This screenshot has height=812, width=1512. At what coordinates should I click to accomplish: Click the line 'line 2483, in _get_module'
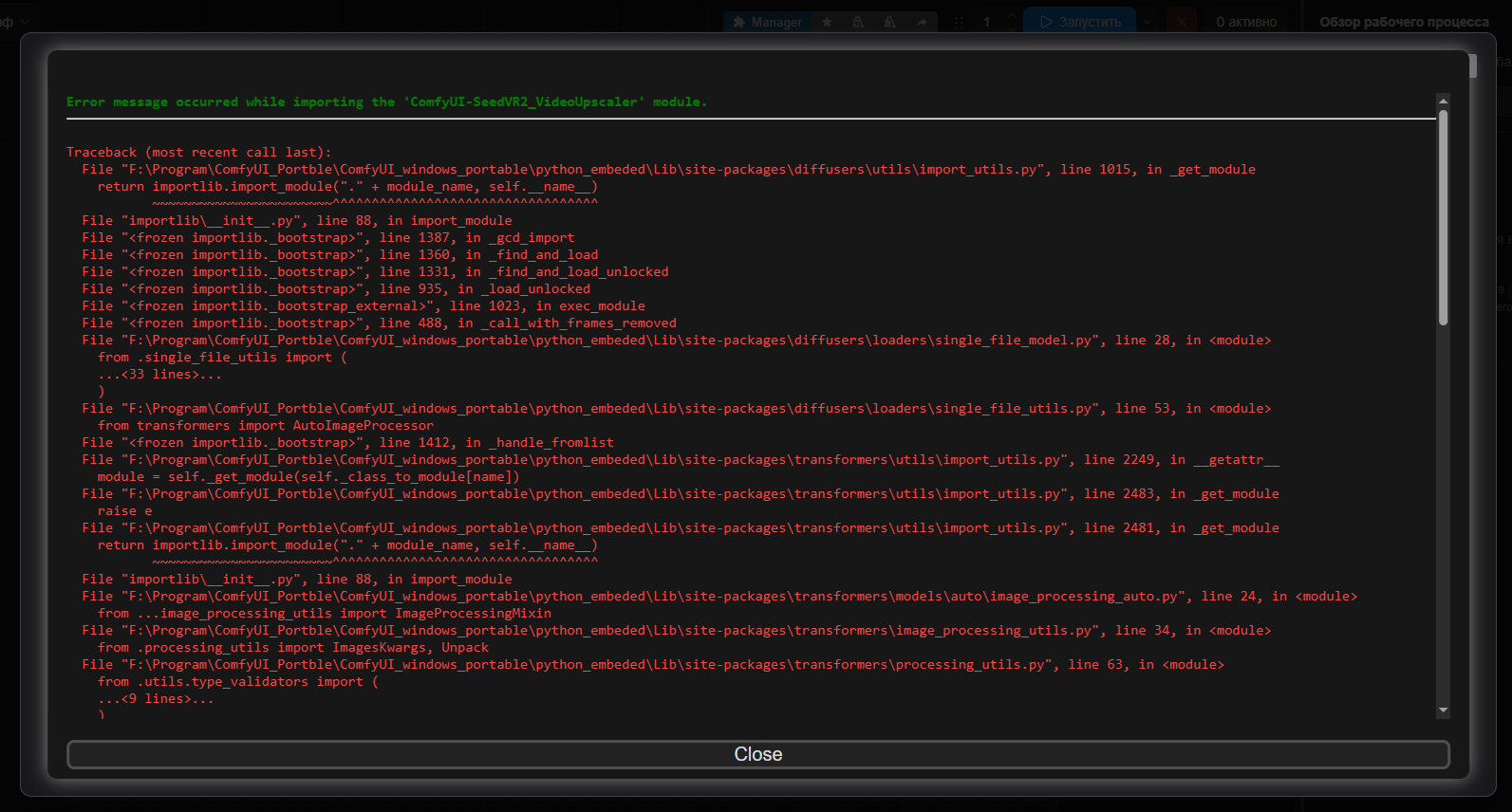pos(681,493)
